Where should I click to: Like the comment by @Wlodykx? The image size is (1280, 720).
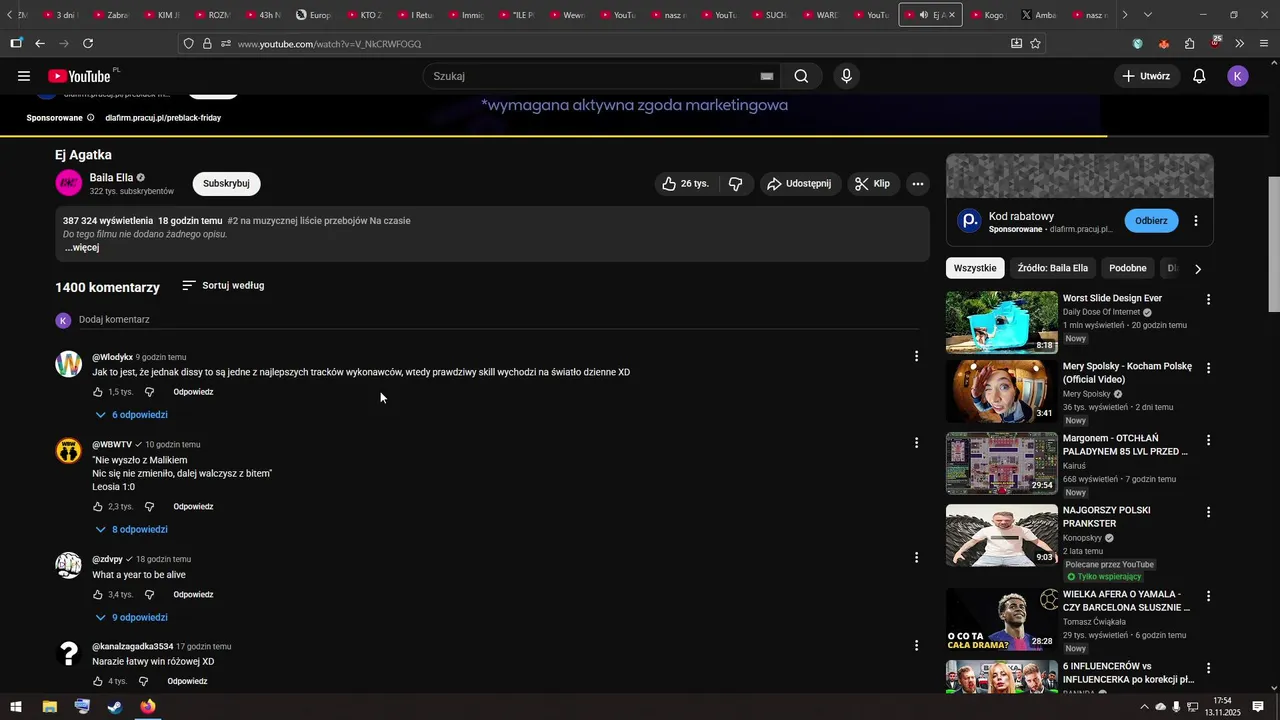(98, 392)
